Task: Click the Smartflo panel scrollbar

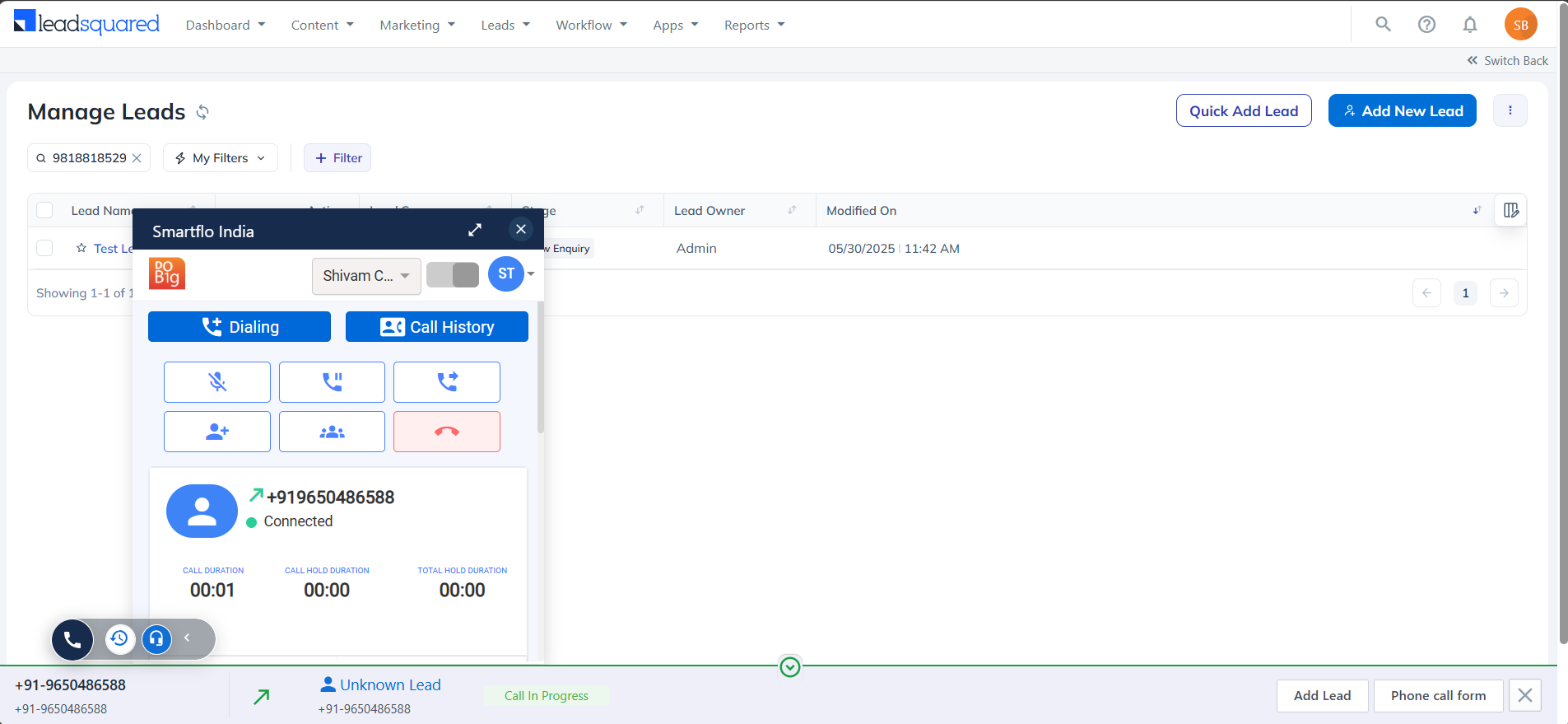Action: [541, 367]
